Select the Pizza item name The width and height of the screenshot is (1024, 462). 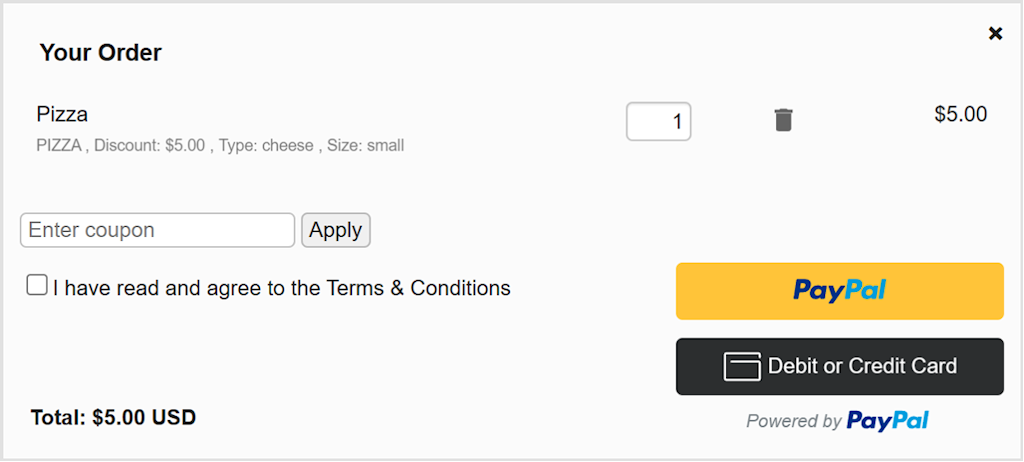(x=62, y=114)
